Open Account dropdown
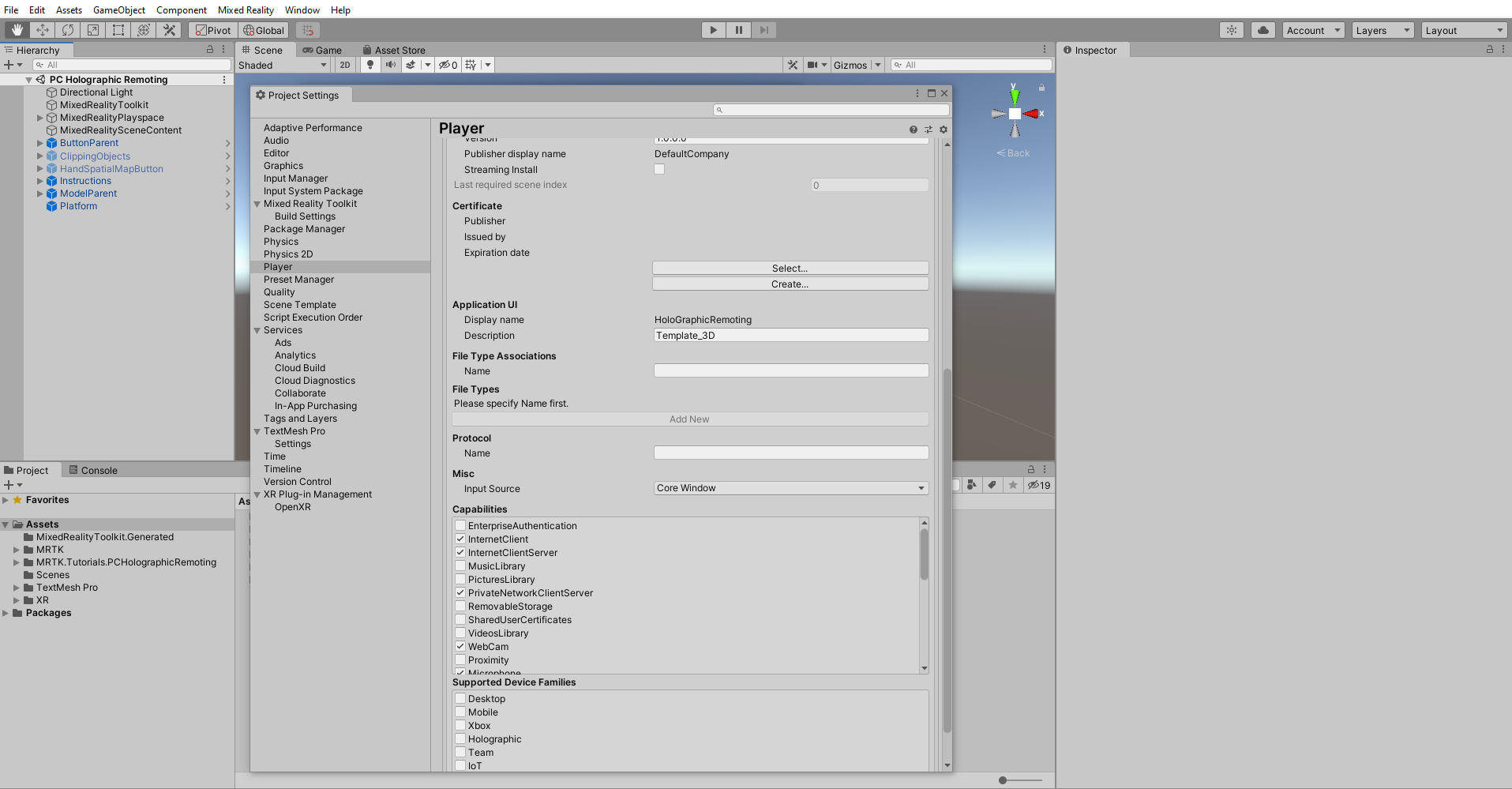The image size is (1512, 789). (x=1314, y=30)
